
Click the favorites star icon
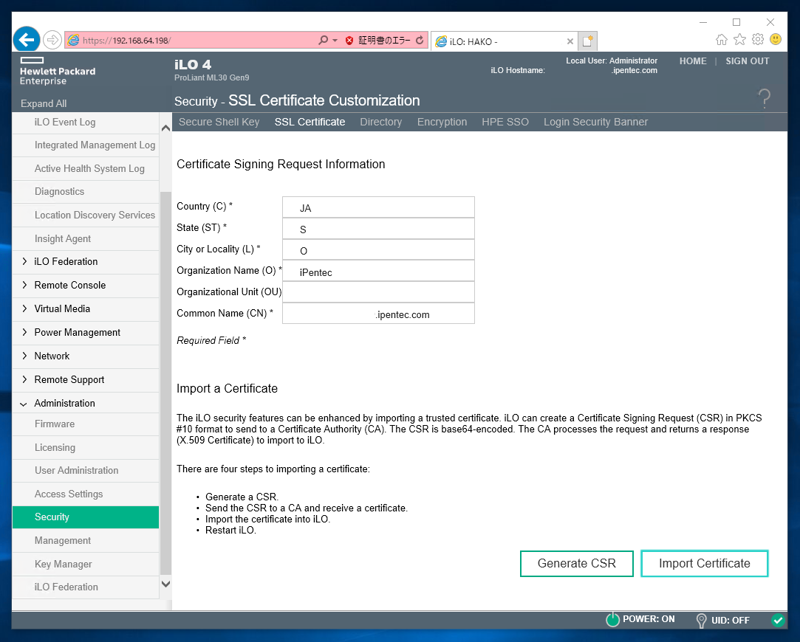pyautogui.click(x=739, y=39)
